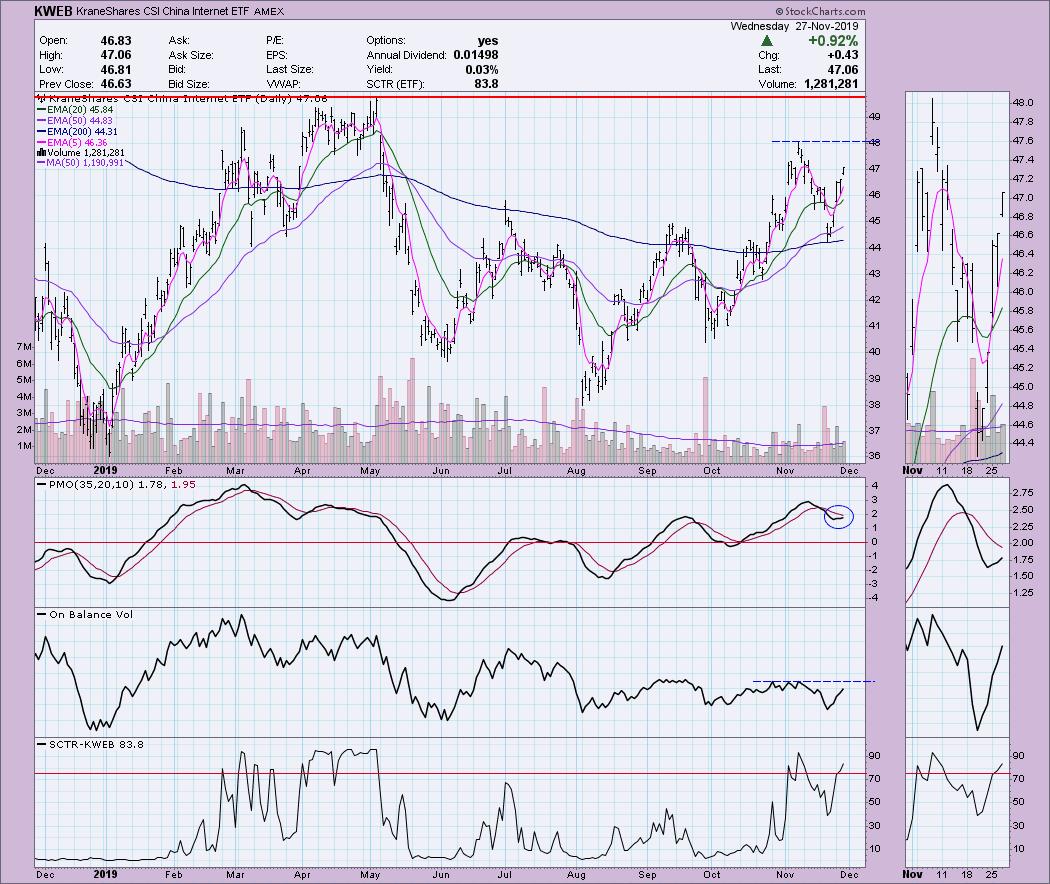Click the StockCharts.com copyright label
The width and height of the screenshot is (1050, 884).
(x=820, y=11)
